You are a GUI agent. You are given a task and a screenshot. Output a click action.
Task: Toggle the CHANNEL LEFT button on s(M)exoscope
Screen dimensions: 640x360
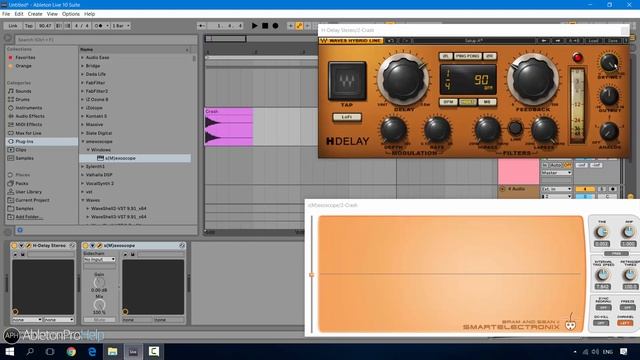(x=624, y=323)
